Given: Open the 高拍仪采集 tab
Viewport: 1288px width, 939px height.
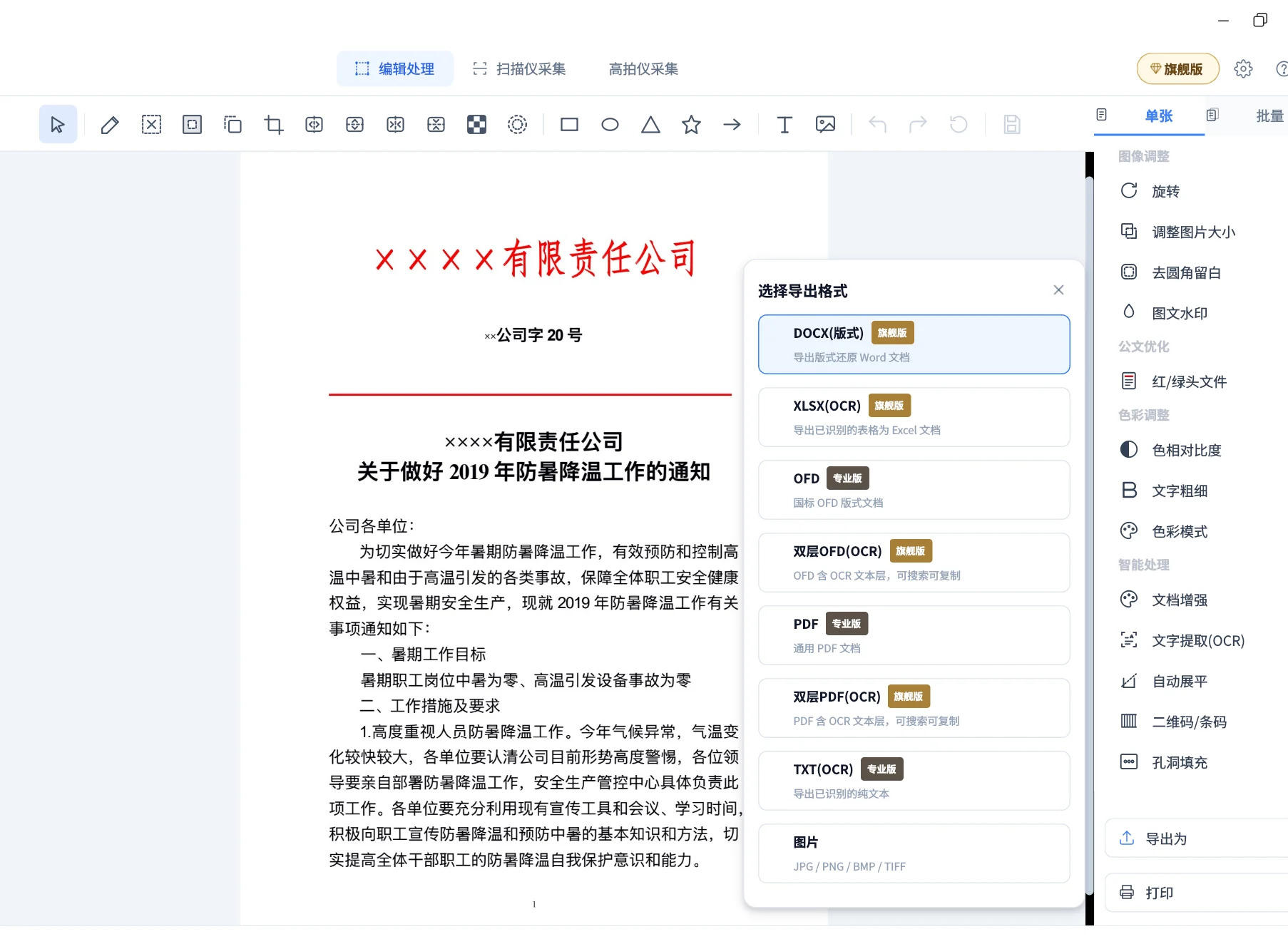Looking at the screenshot, I should coord(643,68).
